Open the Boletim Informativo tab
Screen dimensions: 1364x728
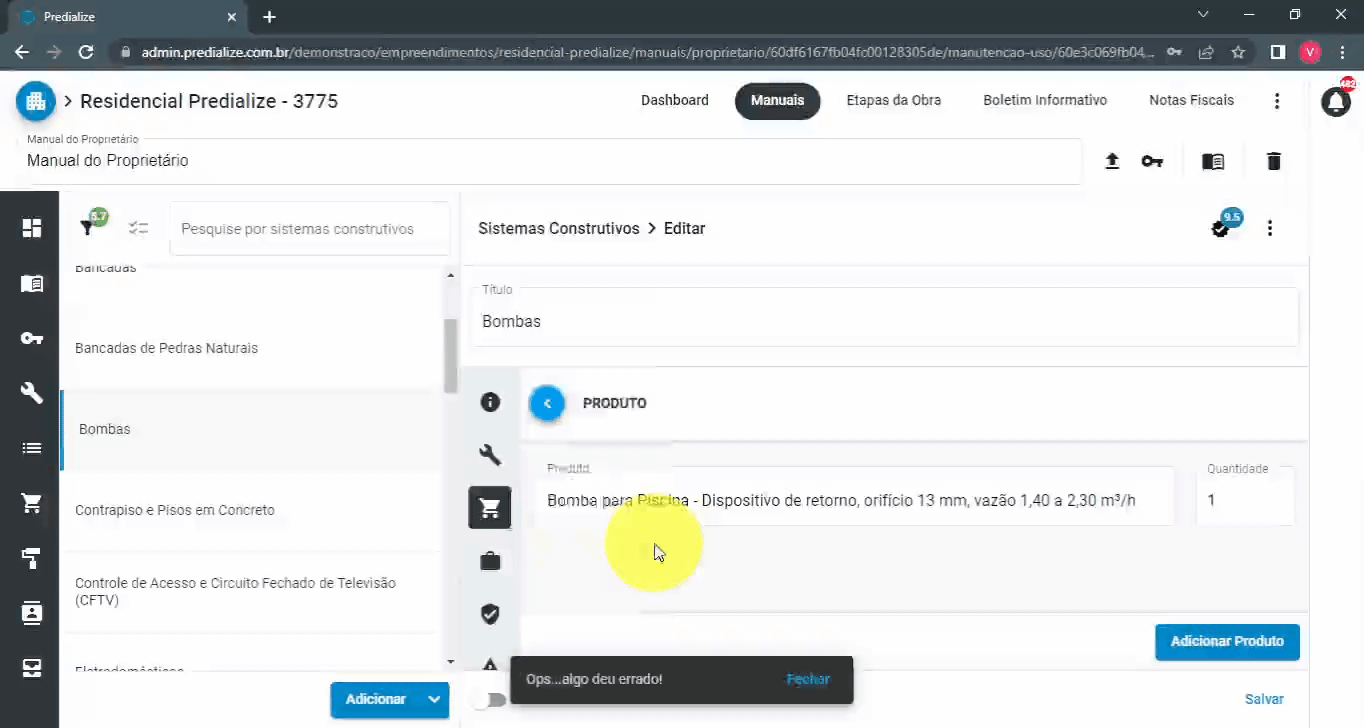(x=1044, y=100)
